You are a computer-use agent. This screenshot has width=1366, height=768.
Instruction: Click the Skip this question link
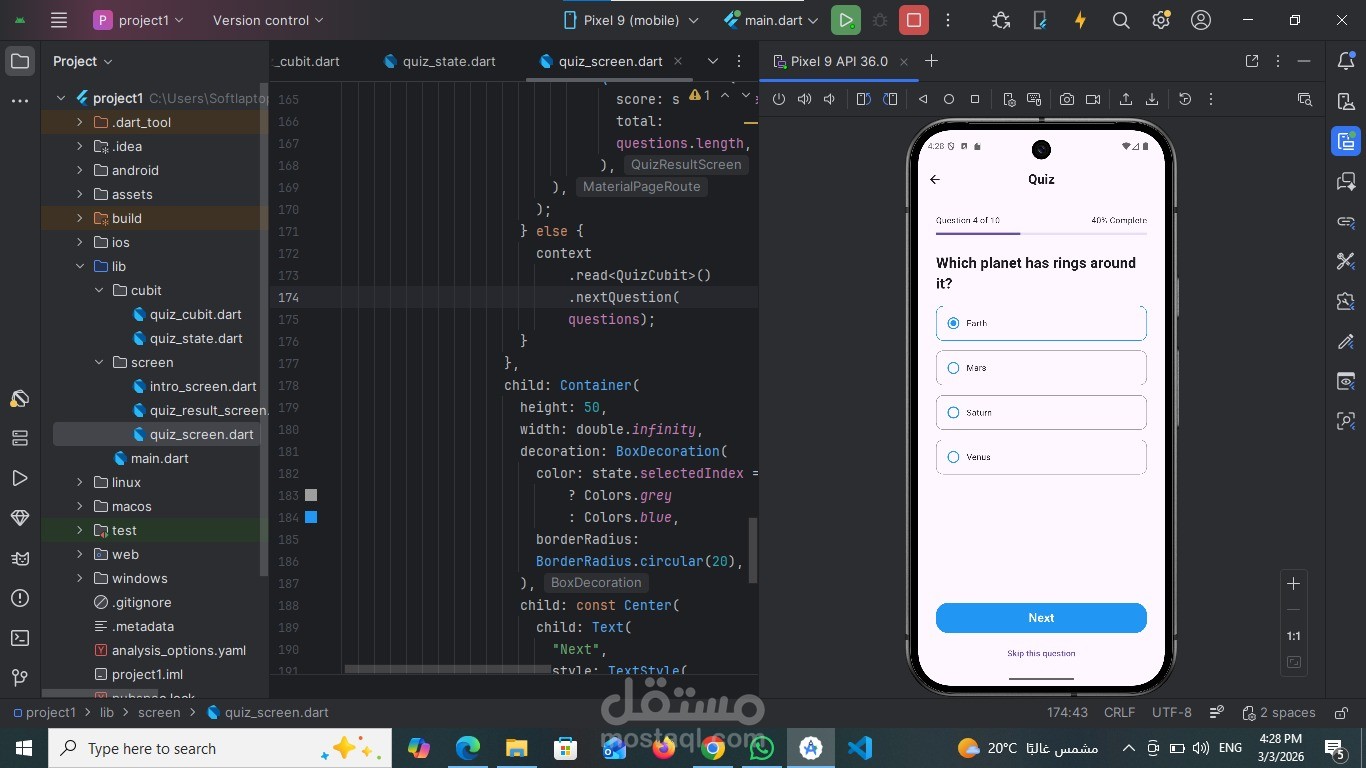[1041, 653]
